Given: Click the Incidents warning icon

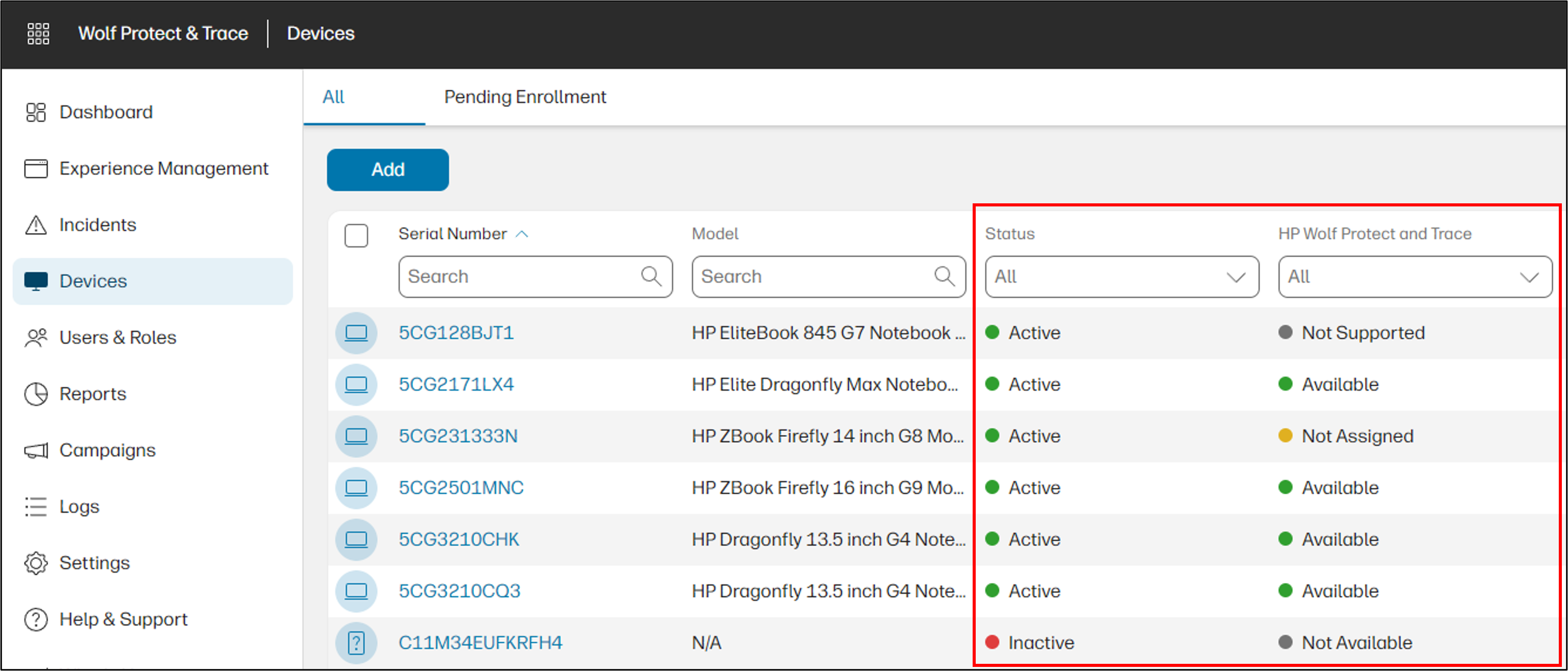Looking at the screenshot, I should 35,225.
